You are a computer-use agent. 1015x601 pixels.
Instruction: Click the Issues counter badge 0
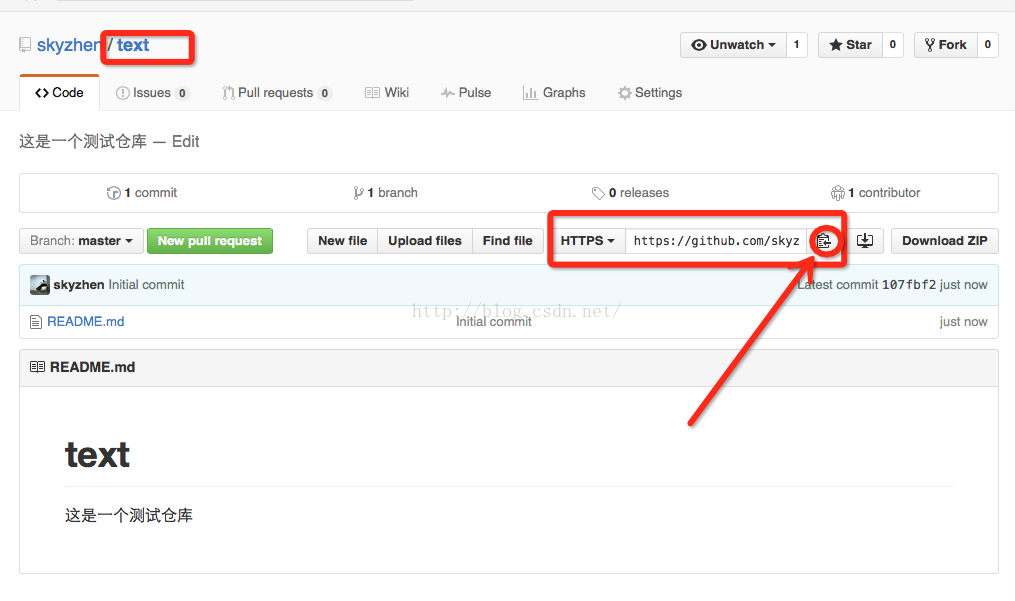click(x=183, y=93)
